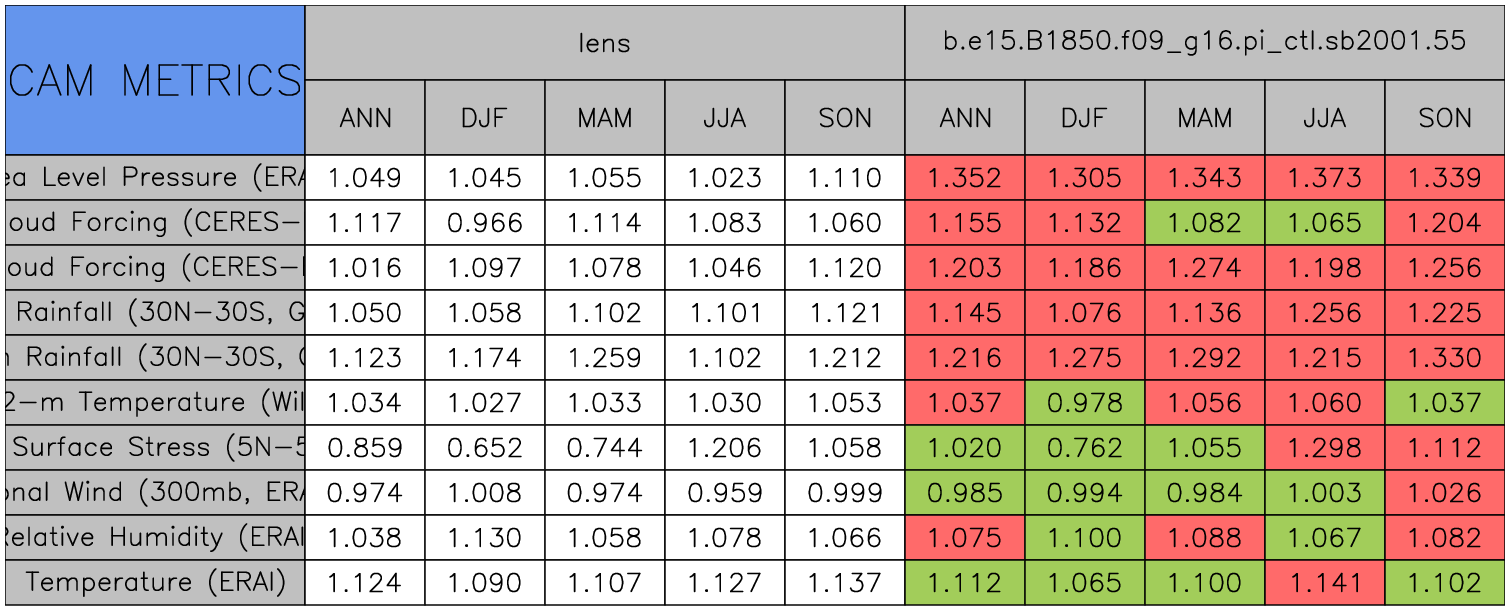Select the last row's Temperature (ERAI) label
The height and width of the screenshot is (611, 1510).
[155, 583]
